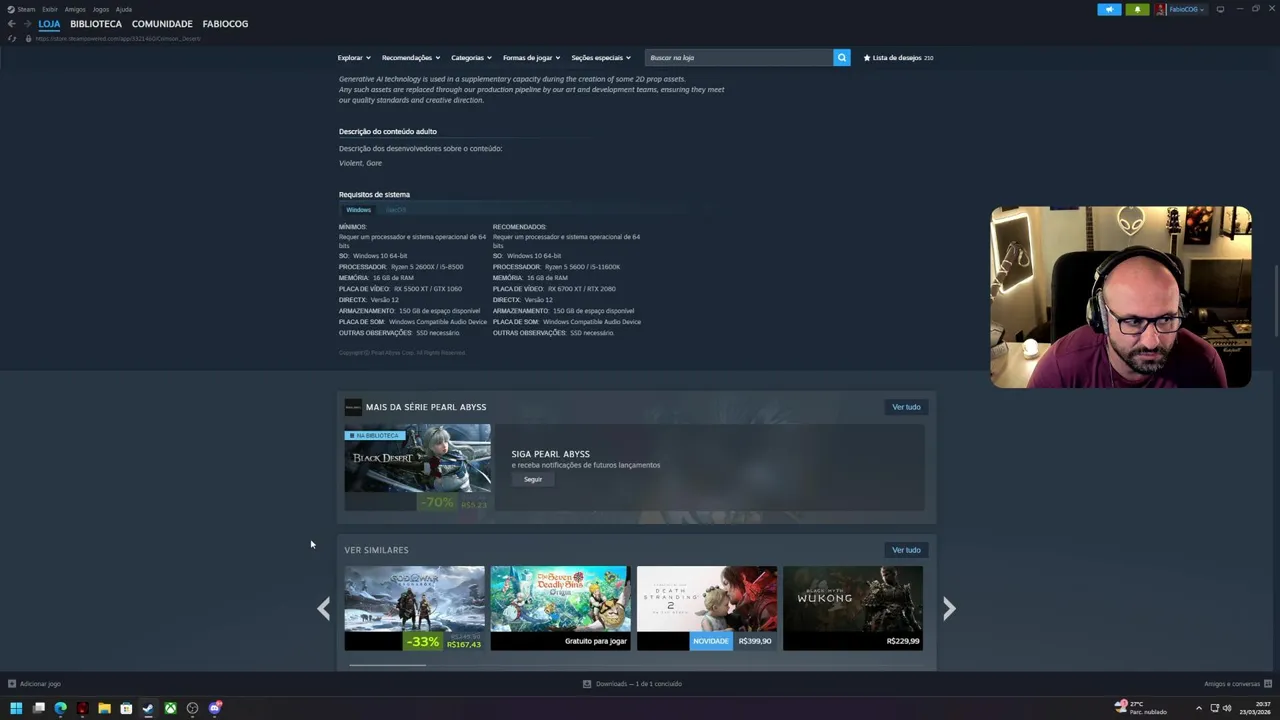Expand the Categorias dropdown
Viewport: 1280px width, 720px height.
pos(471,58)
